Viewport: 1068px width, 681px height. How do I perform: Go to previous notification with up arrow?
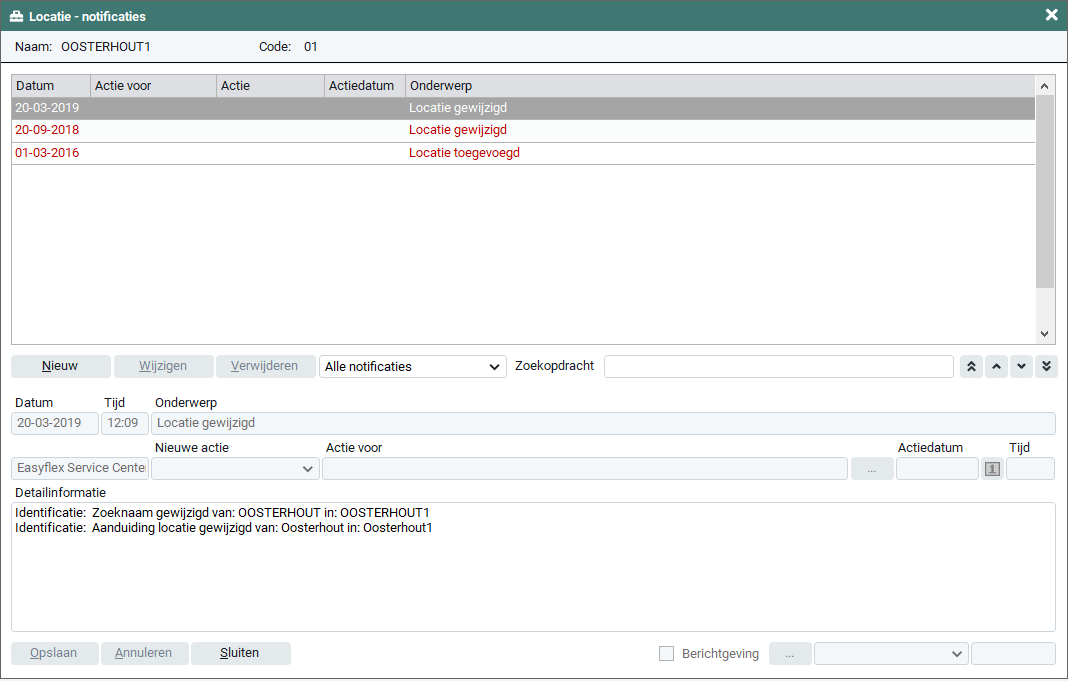click(x=995, y=367)
